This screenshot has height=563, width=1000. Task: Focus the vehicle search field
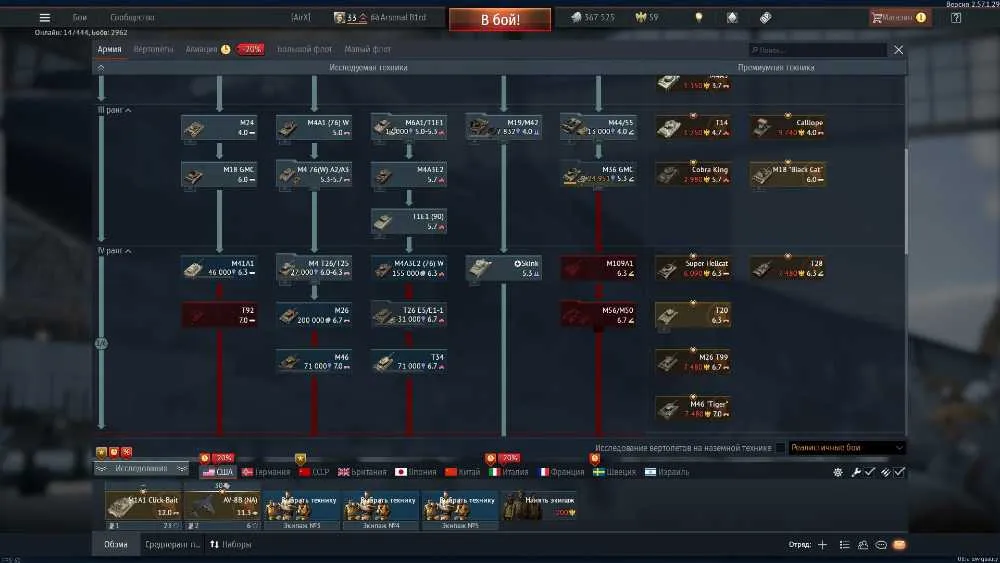(x=818, y=50)
